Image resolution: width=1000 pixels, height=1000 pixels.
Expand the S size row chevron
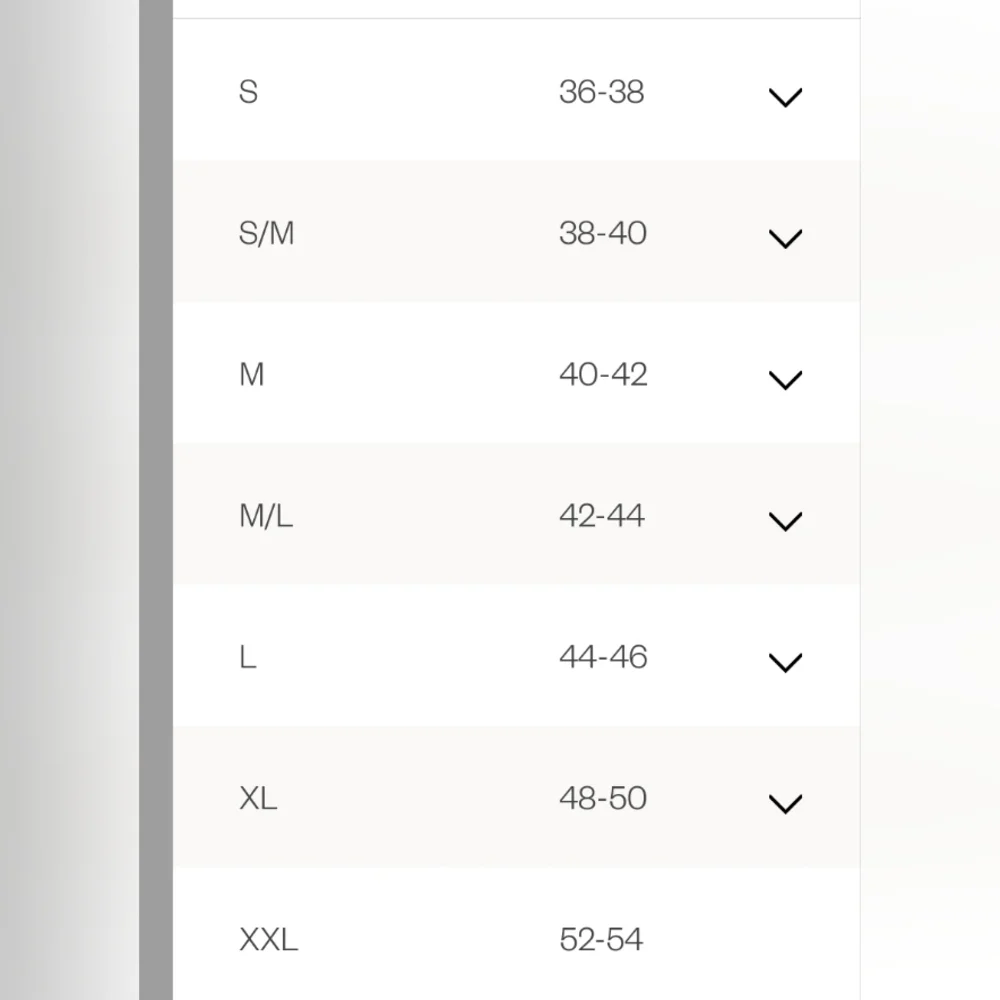pos(785,98)
